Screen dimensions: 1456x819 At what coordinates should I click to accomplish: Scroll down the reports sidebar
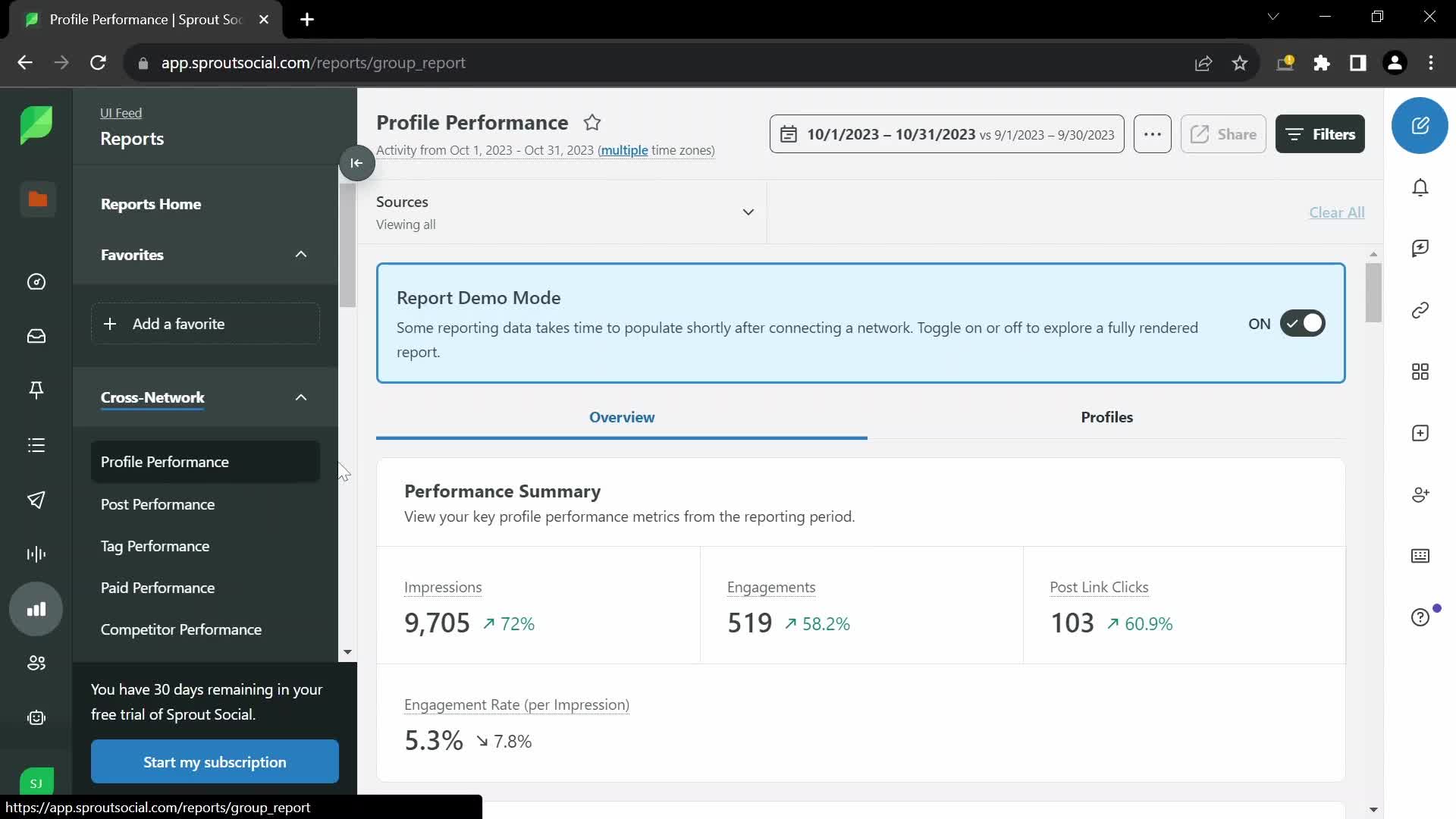pos(348,652)
